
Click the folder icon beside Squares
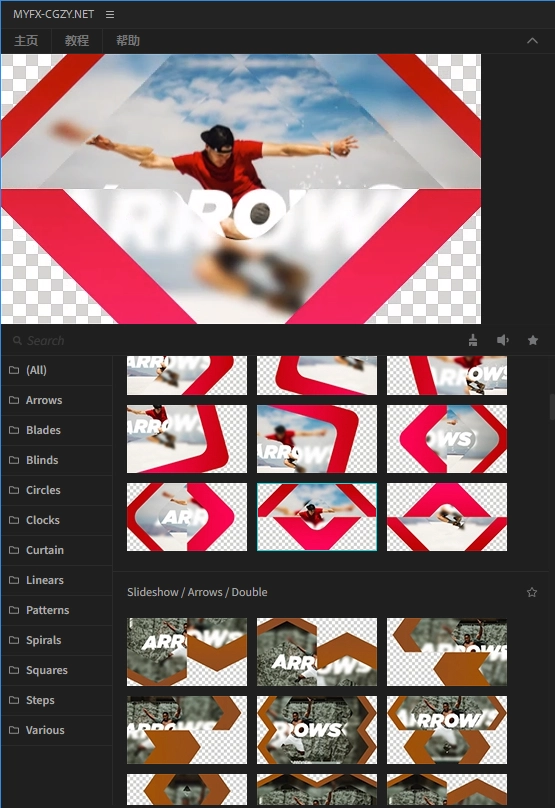coord(14,670)
